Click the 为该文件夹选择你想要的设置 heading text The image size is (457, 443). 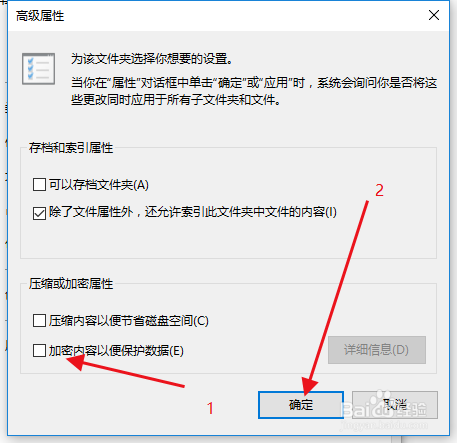coord(152,59)
